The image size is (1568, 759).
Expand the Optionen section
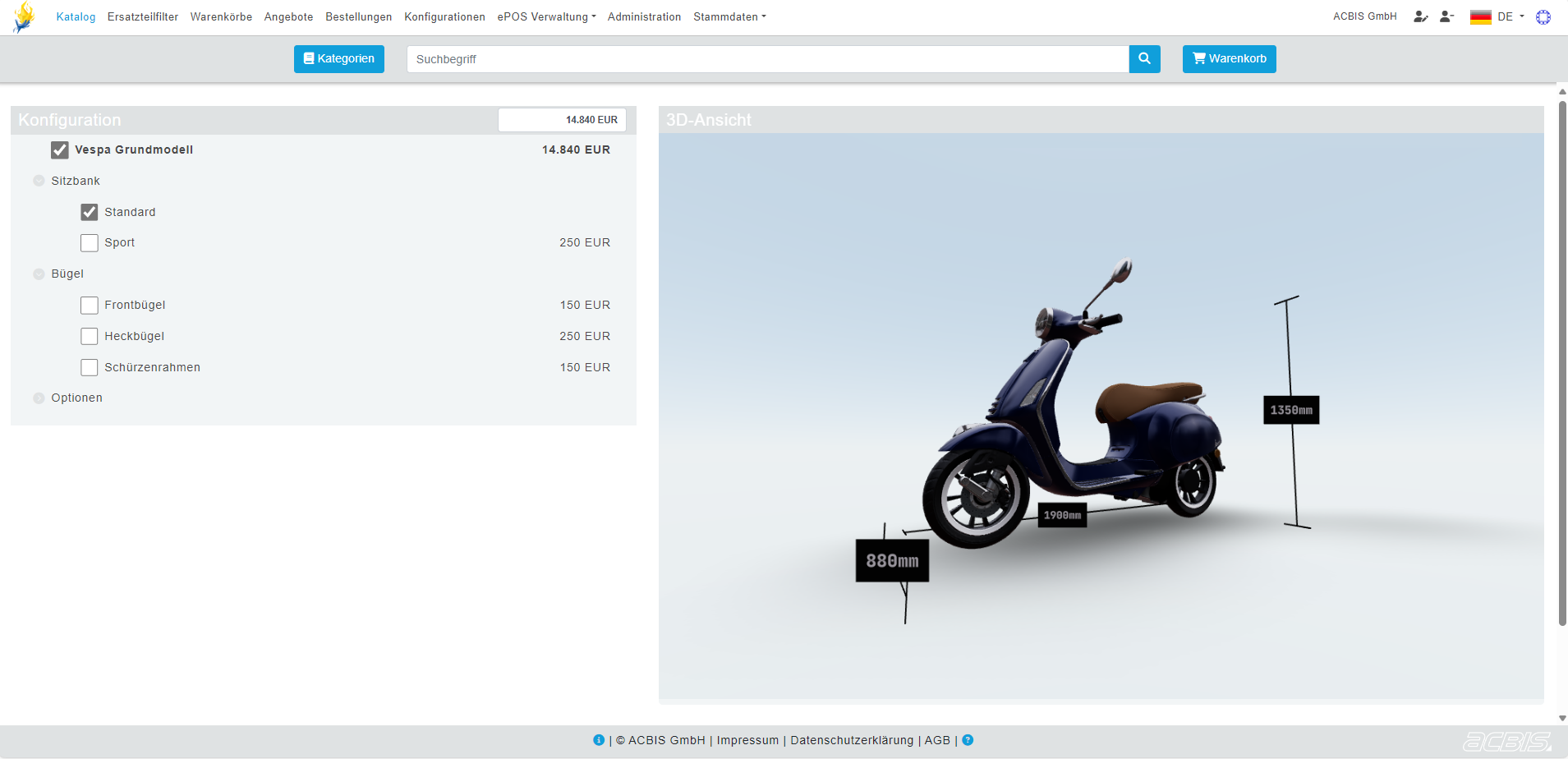[x=39, y=398]
